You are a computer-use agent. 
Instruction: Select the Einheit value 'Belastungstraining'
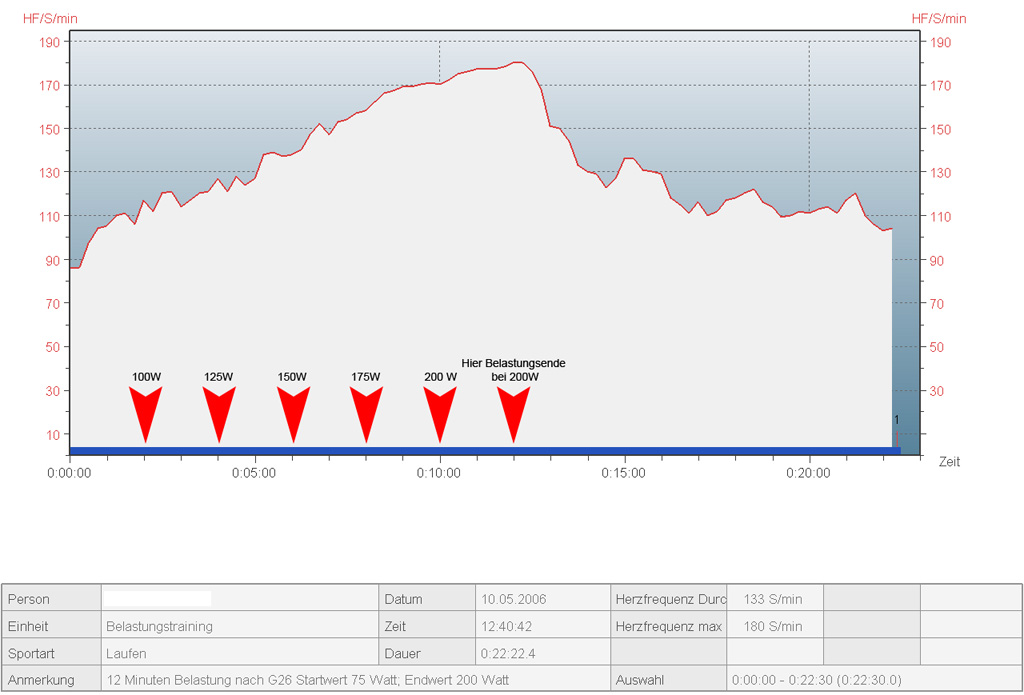click(x=159, y=626)
